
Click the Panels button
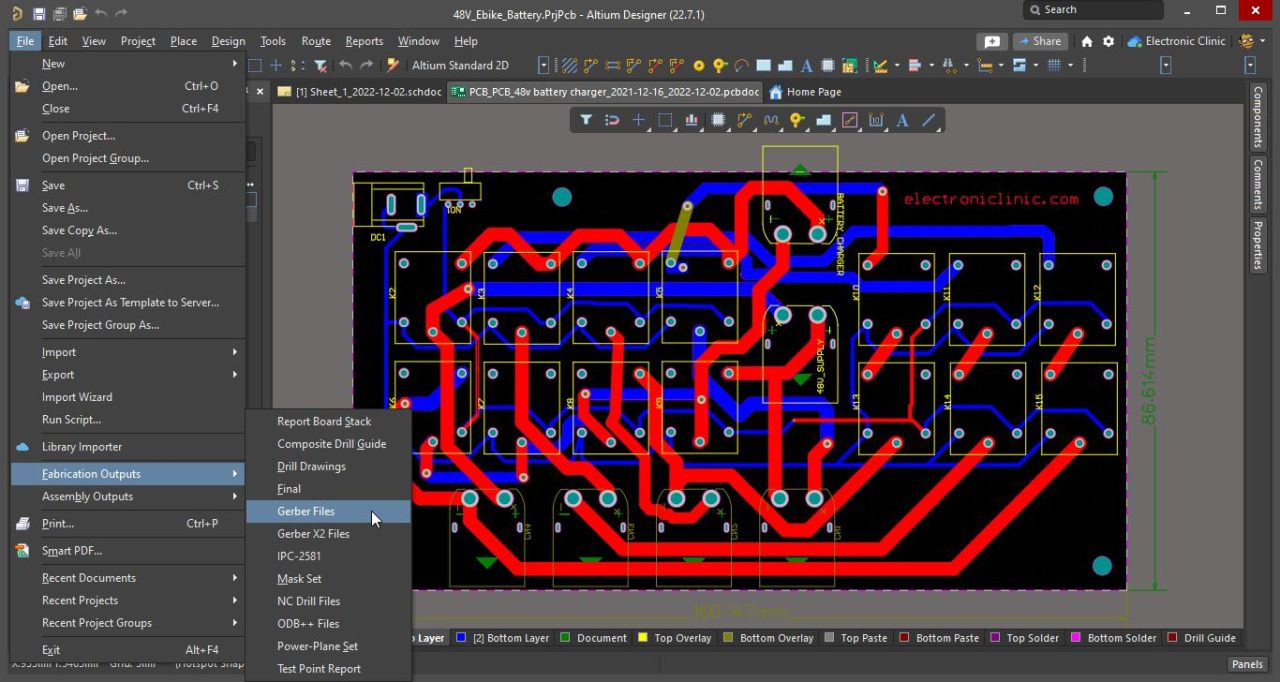[1247, 664]
